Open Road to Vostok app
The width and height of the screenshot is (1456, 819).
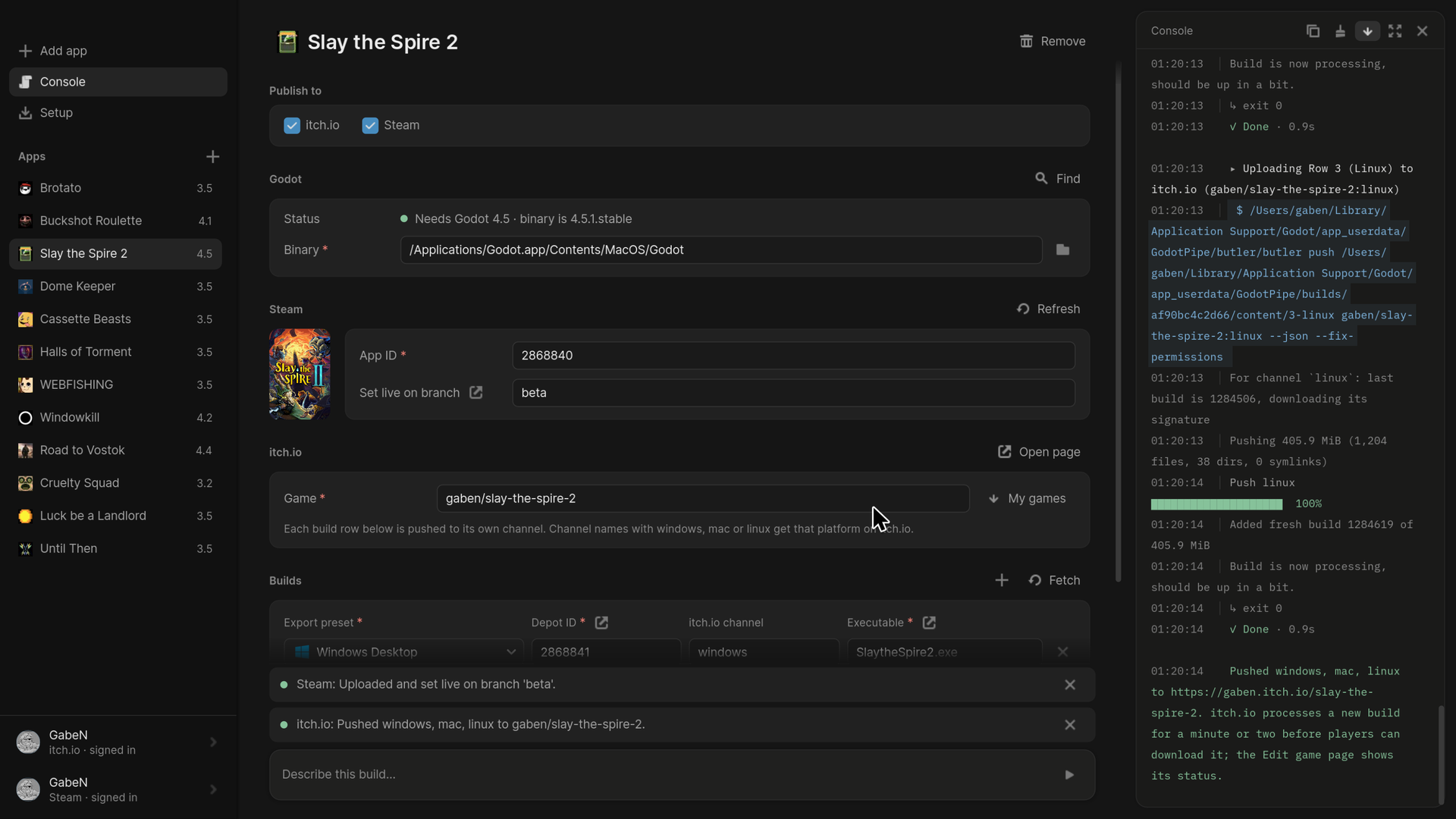115,450
